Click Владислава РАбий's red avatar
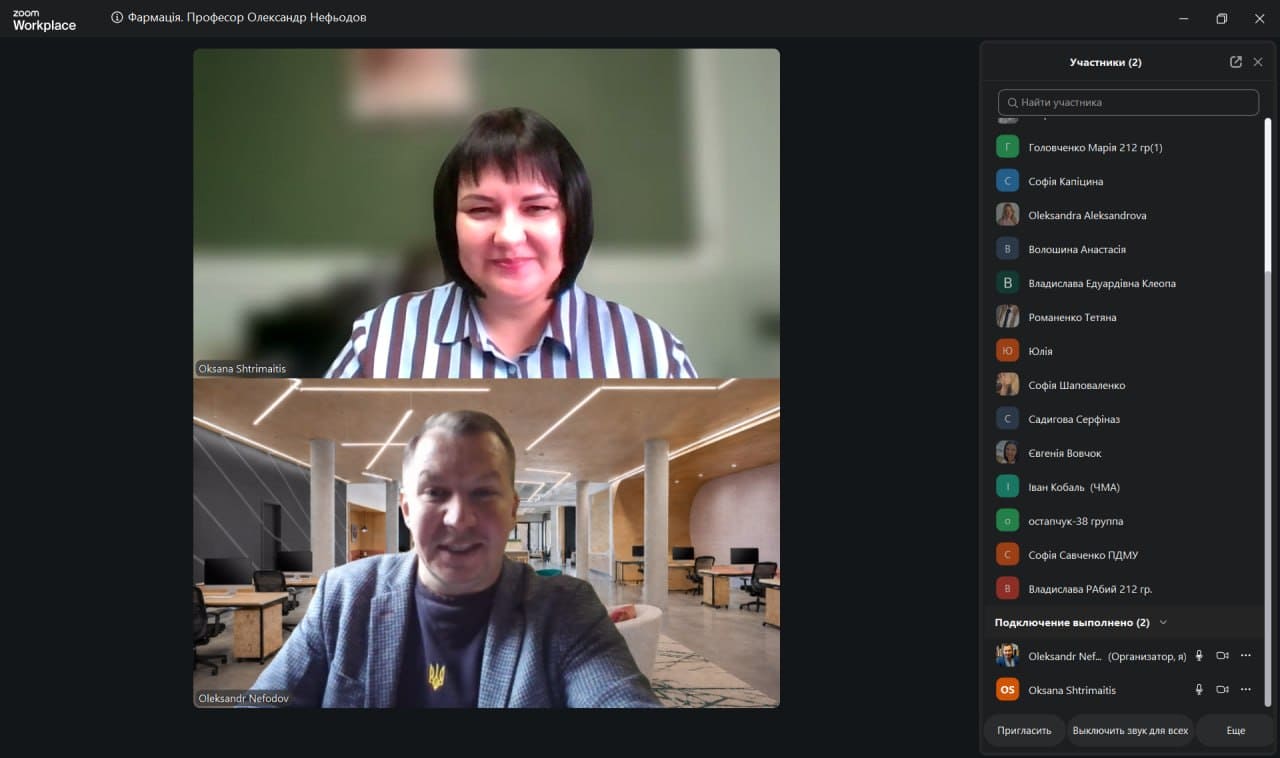 pyautogui.click(x=1008, y=589)
